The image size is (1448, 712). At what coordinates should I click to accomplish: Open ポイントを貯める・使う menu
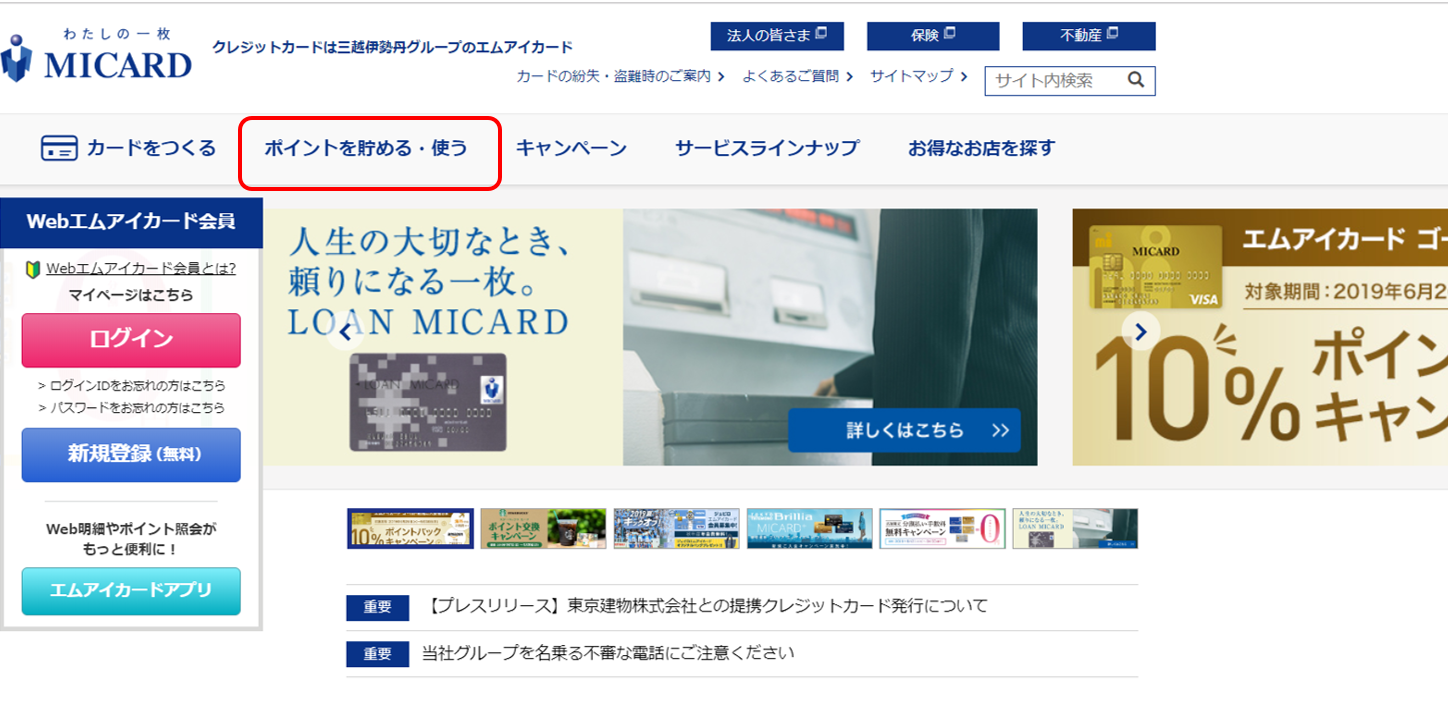coord(366,149)
